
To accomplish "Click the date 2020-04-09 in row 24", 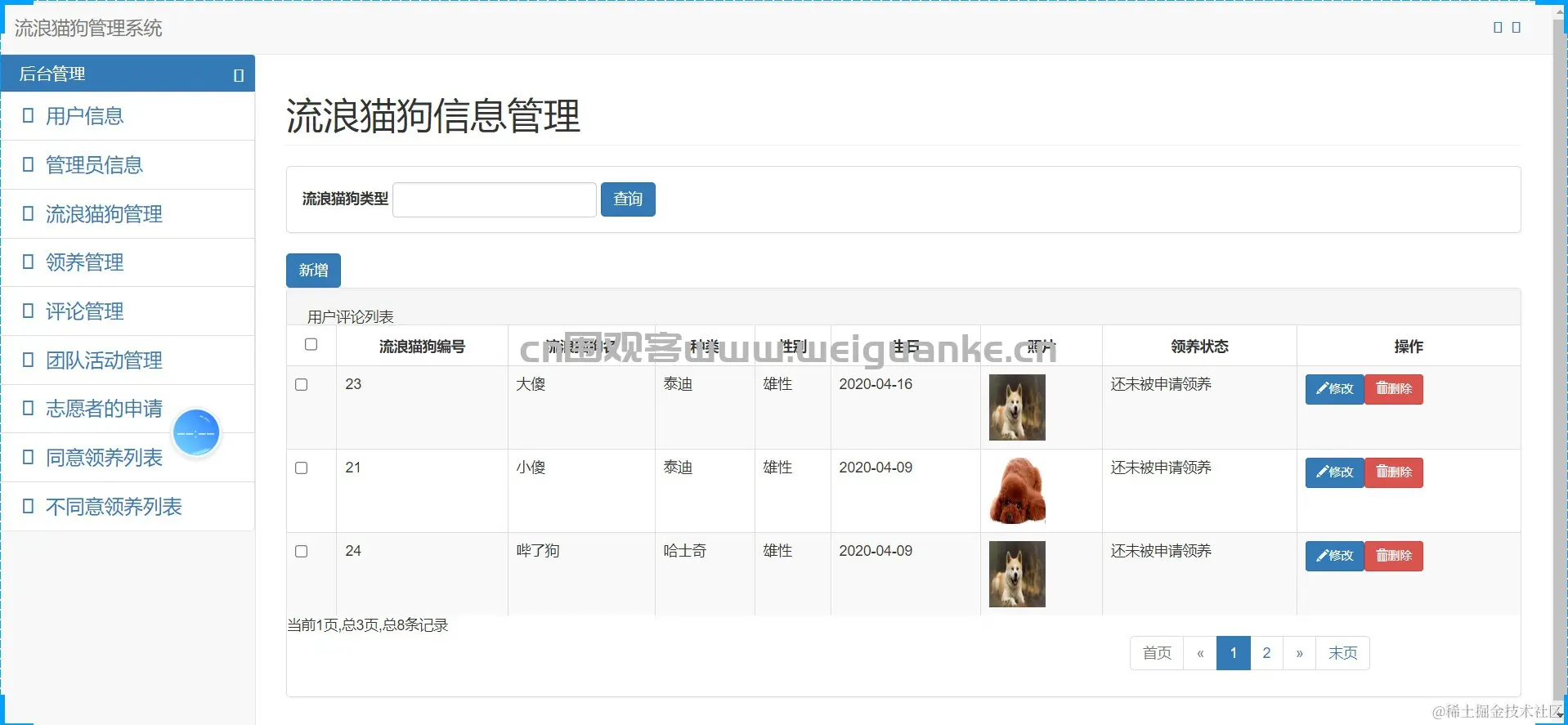I will (876, 551).
